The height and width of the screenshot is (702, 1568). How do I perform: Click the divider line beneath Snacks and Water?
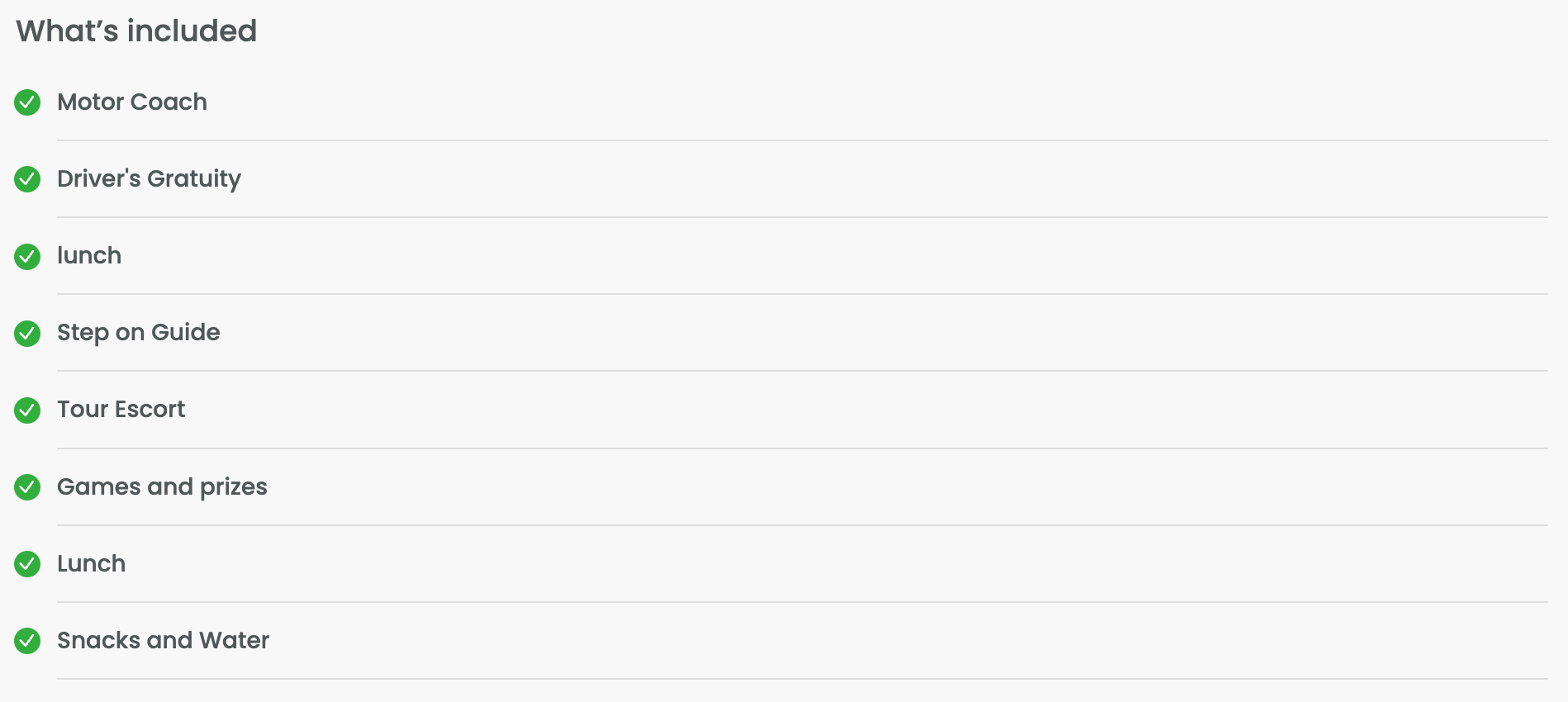pyautogui.click(x=802, y=679)
